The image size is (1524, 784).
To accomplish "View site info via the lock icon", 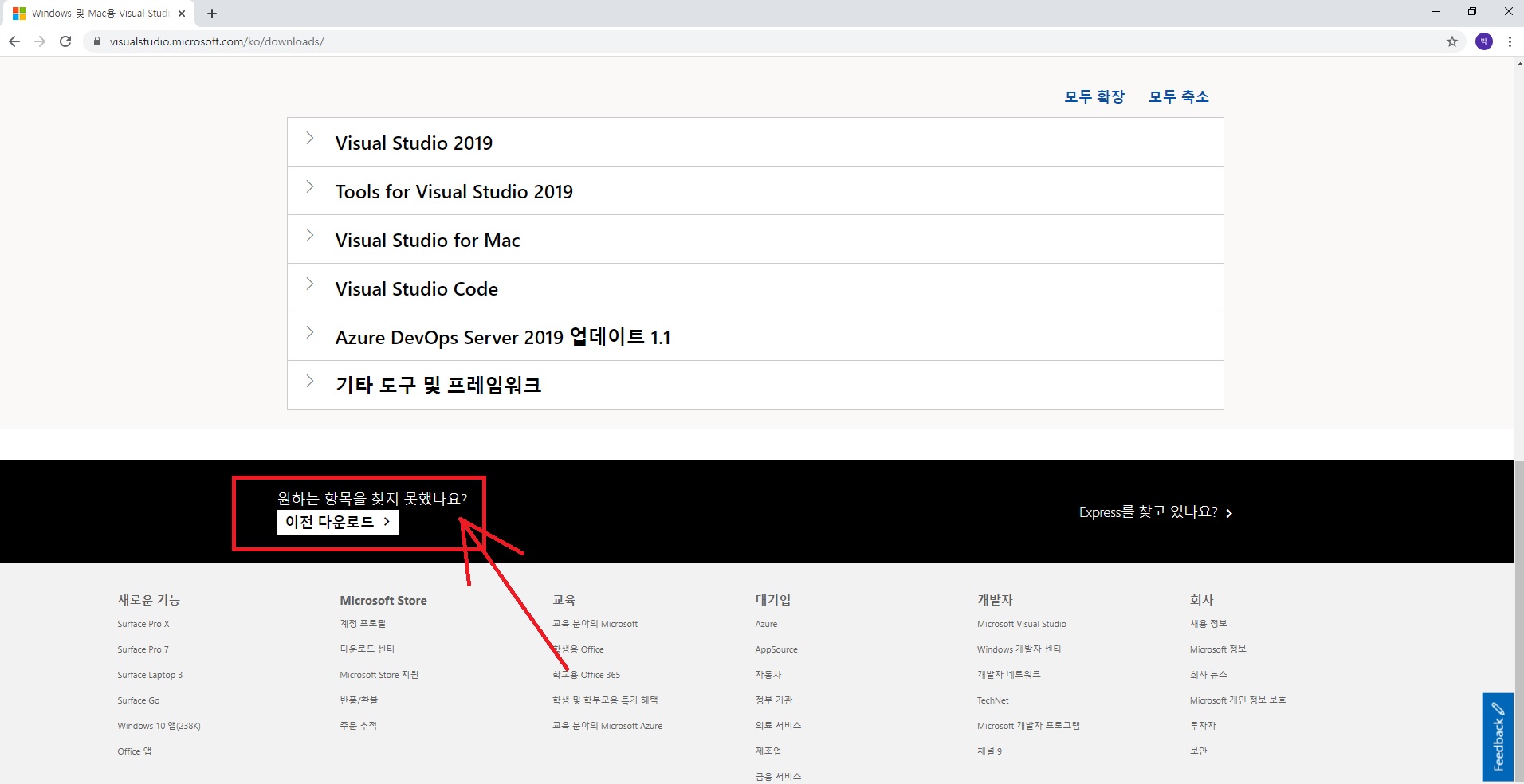I will tap(97, 41).
